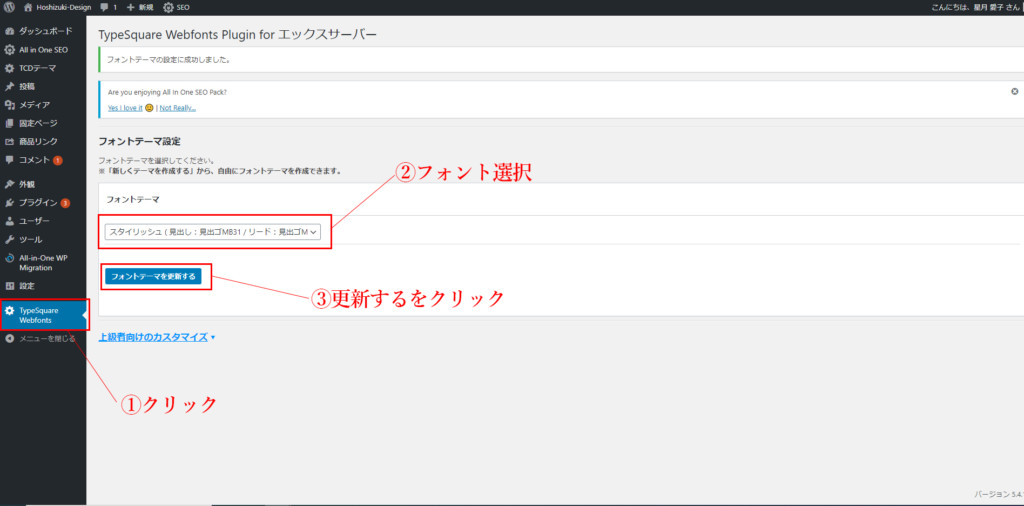Open Hoshizuki-Design site home link
Viewport: 1024px width, 506px height.
click(57, 7)
